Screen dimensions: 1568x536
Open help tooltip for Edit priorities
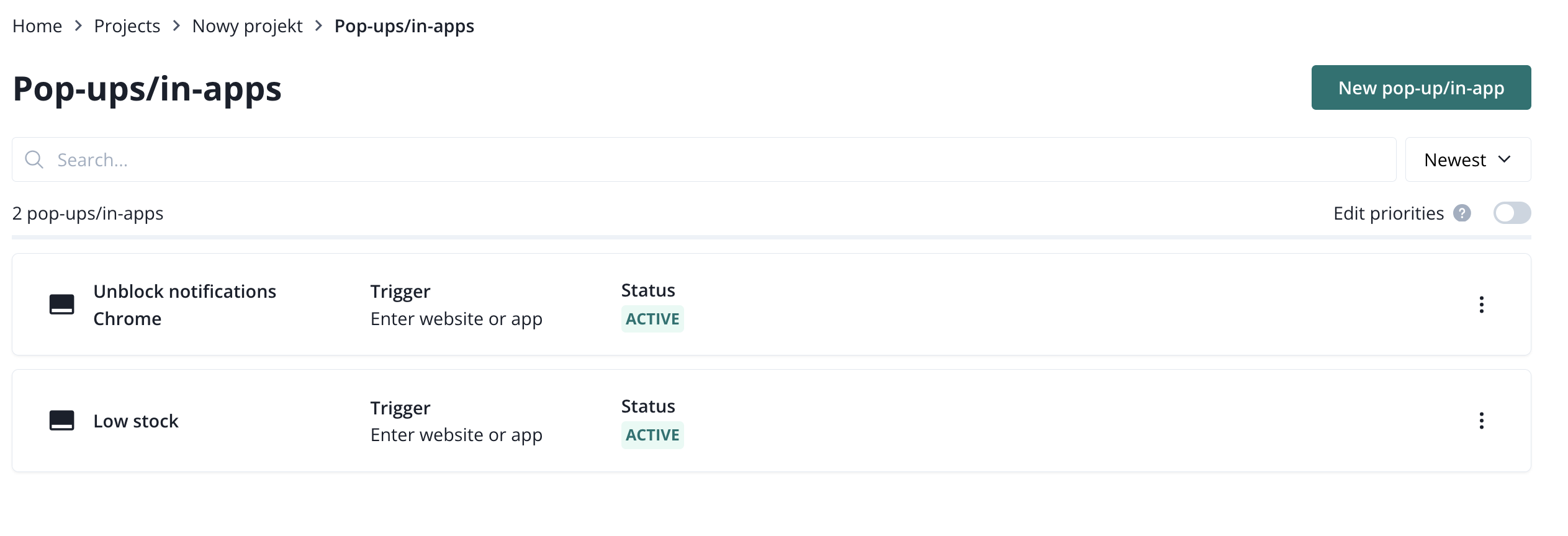click(1462, 213)
